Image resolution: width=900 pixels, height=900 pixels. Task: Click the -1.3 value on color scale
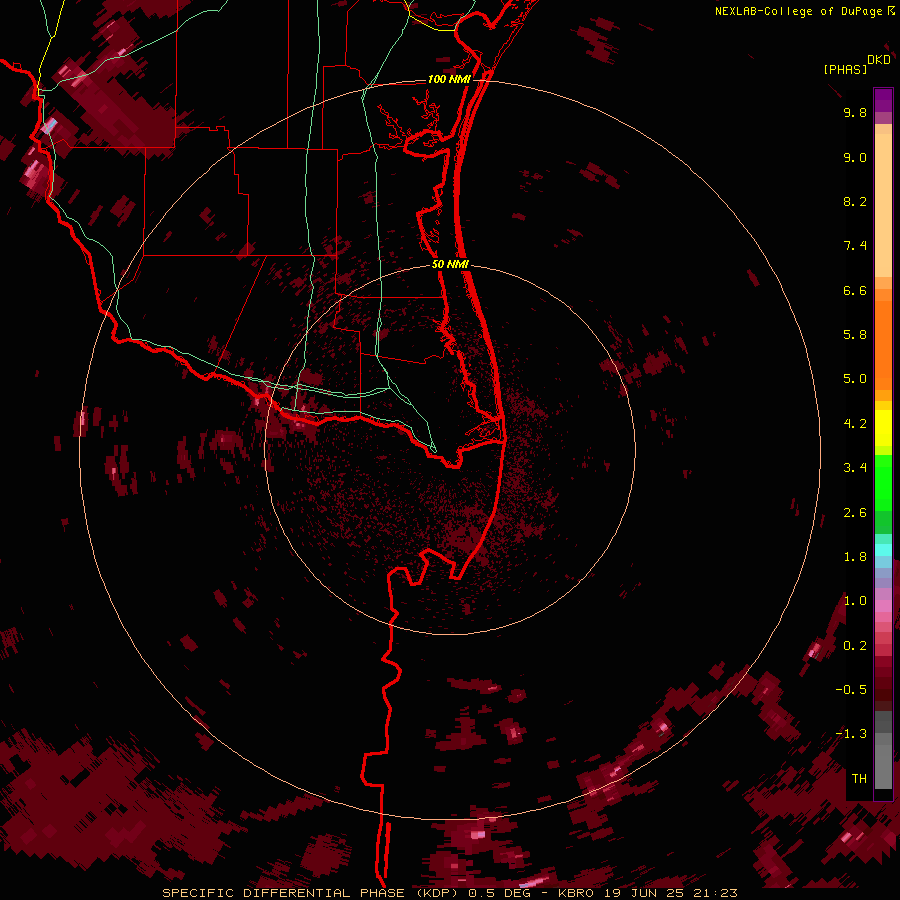[x=851, y=734]
